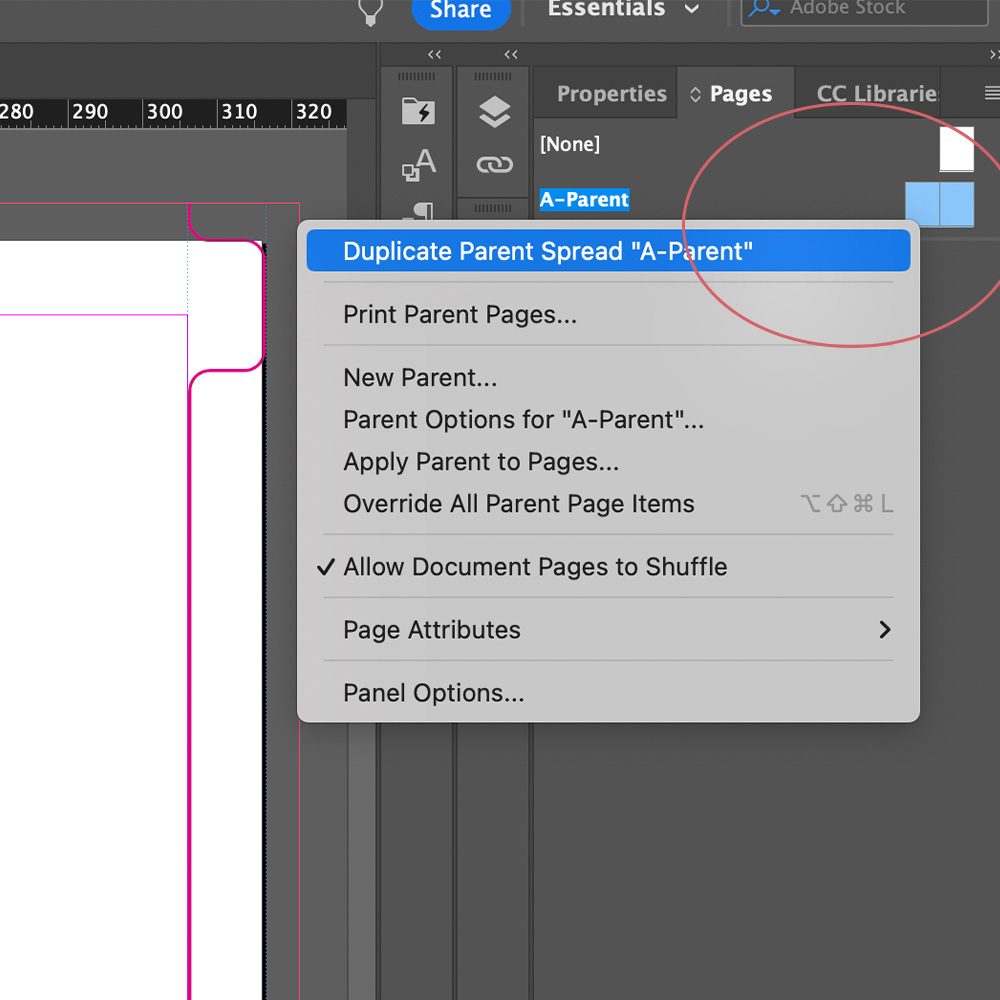Choose Override All Parent Page Items

coord(608,504)
